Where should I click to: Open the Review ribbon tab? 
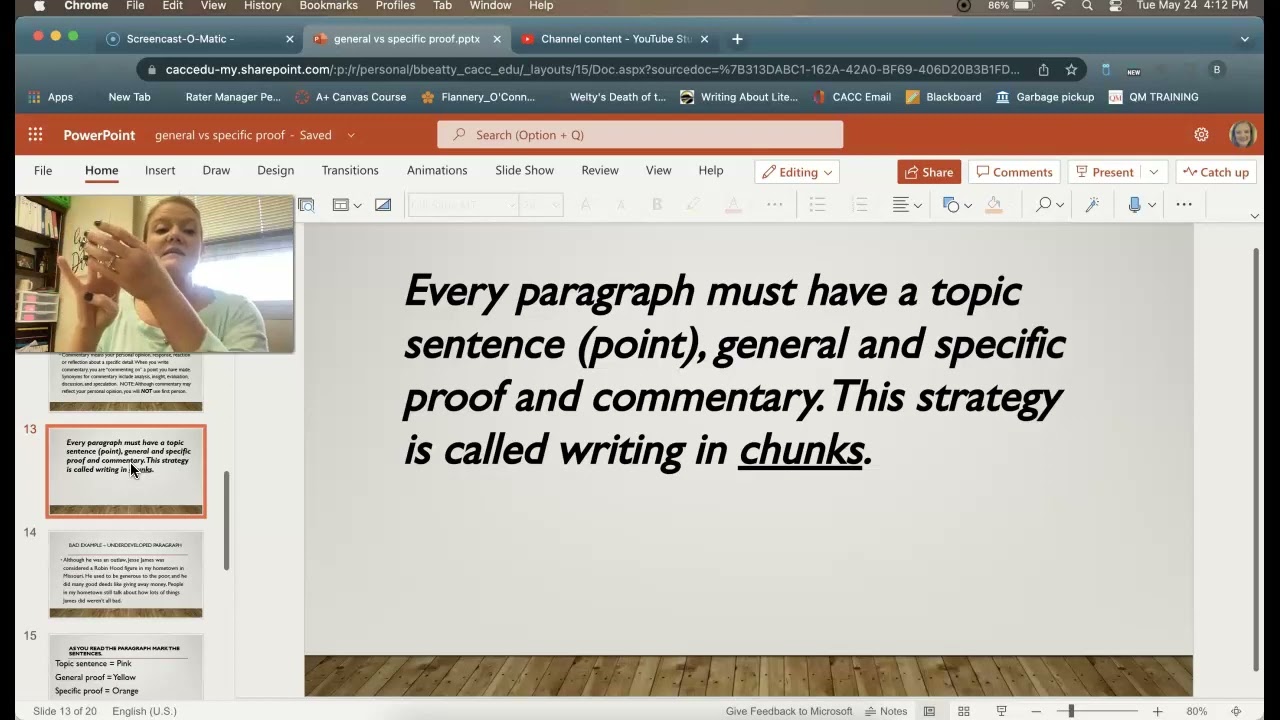[600, 170]
